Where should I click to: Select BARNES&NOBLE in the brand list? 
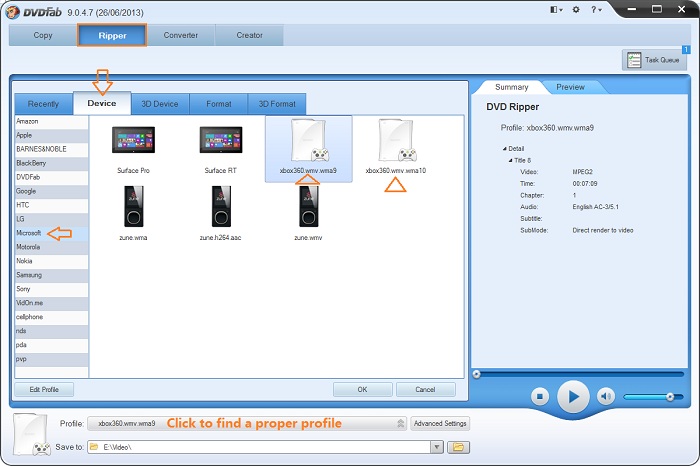(51, 149)
